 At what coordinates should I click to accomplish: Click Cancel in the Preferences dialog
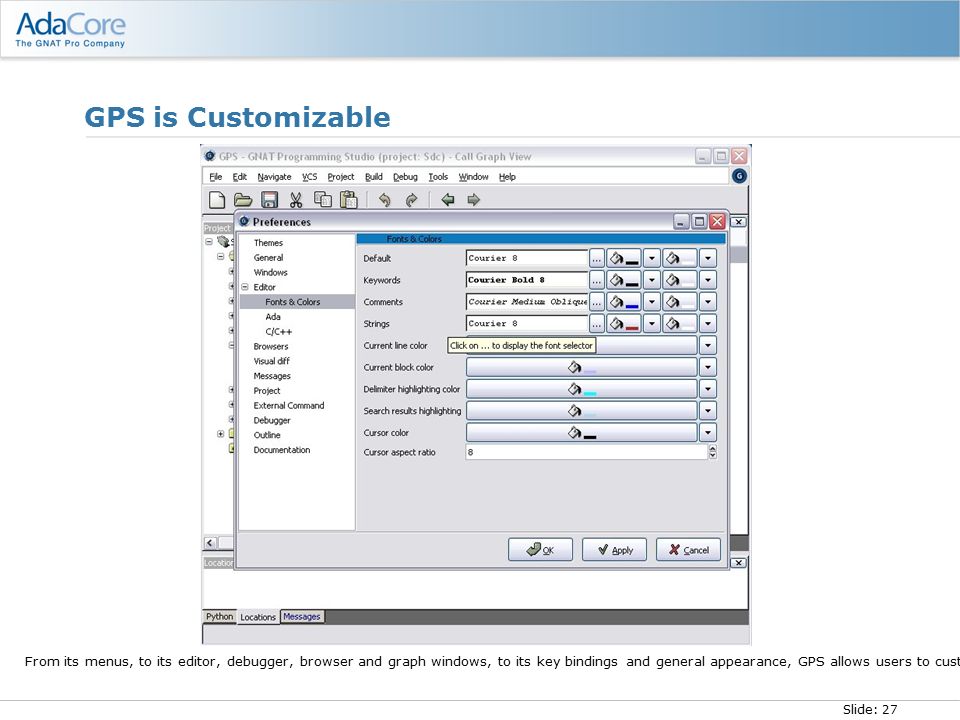688,550
